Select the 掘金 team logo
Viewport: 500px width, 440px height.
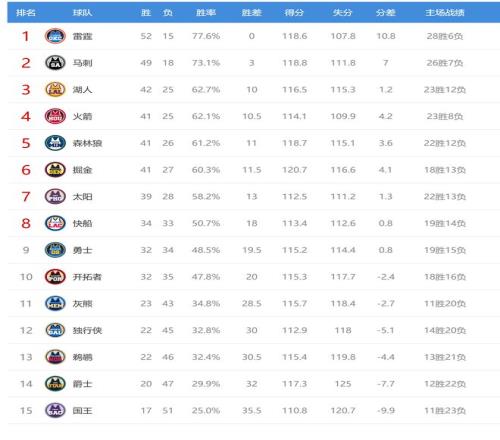[x=55, y=170]
